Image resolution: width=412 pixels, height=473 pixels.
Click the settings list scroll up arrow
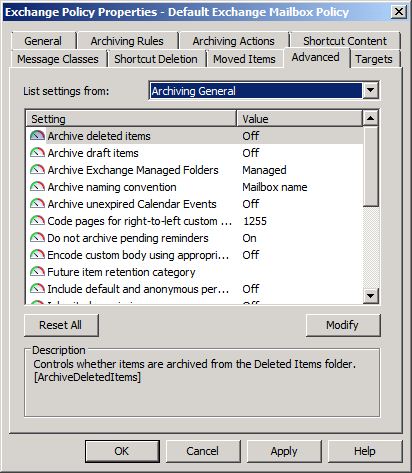(x=371, y=118)
